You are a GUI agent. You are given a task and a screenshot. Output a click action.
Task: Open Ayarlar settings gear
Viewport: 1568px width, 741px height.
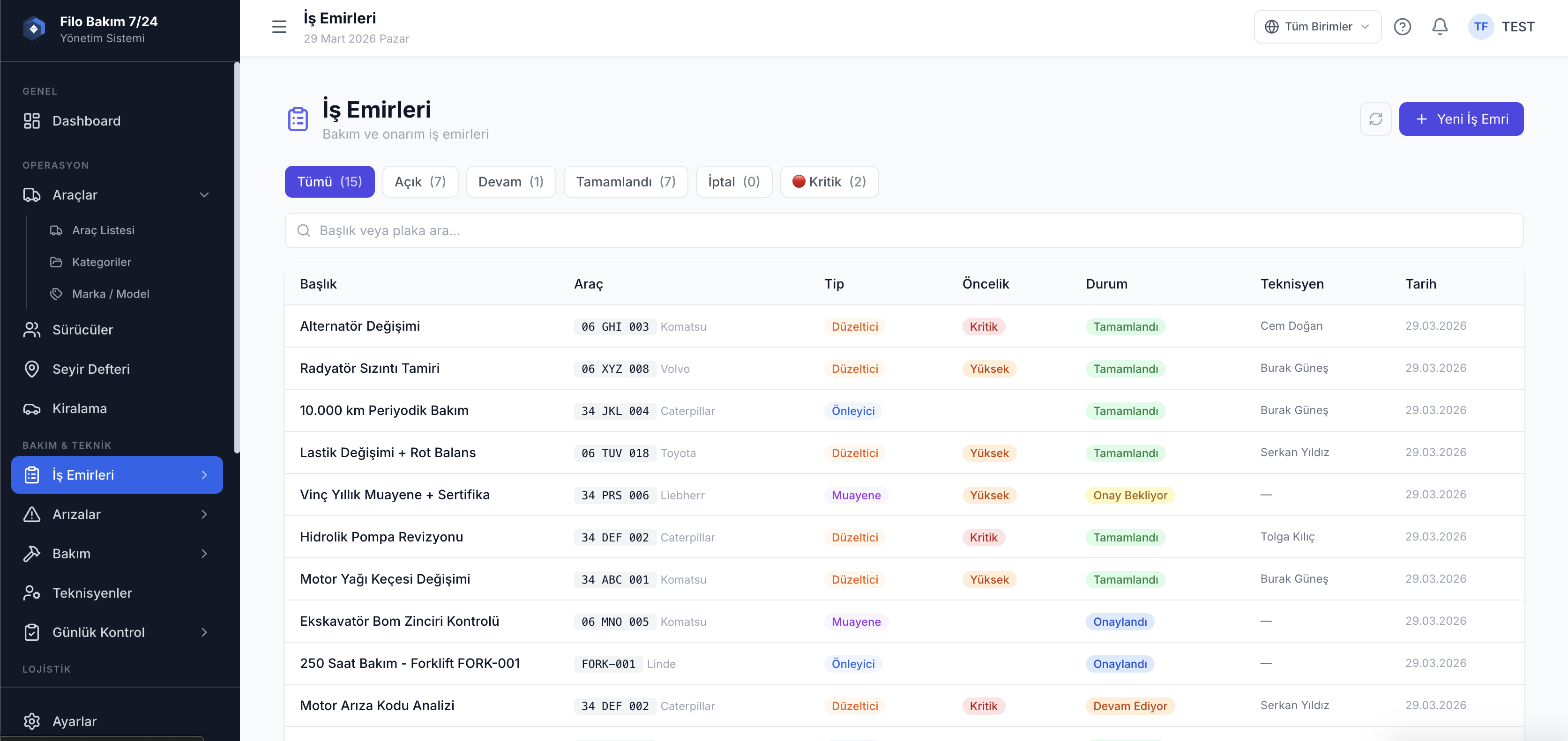click(74, 721)
